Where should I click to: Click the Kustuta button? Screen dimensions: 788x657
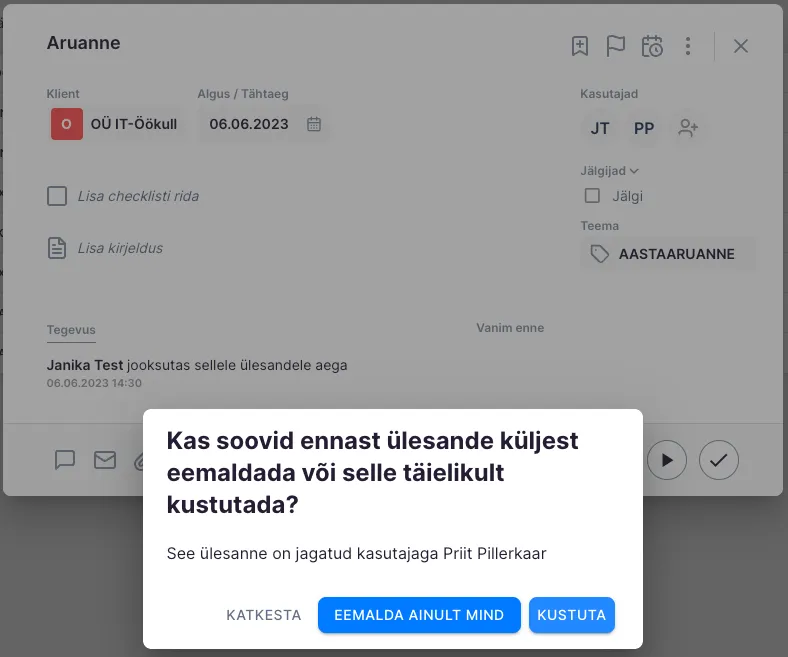click(x=571, y=615)
